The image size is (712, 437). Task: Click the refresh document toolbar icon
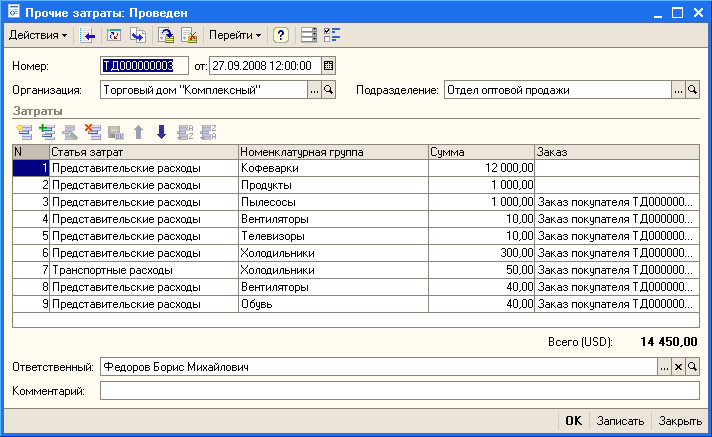pos(114,35)
